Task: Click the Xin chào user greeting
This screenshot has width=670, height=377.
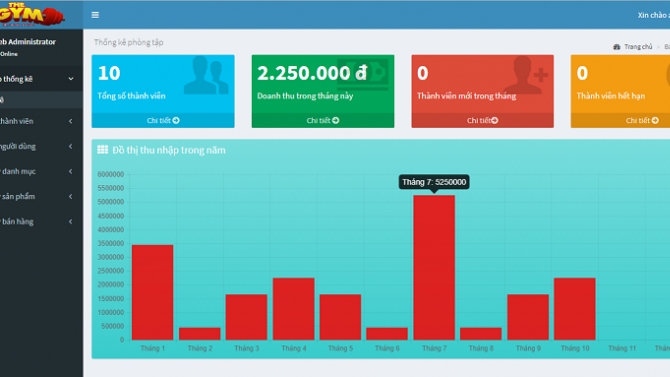Action: point(654,15)
